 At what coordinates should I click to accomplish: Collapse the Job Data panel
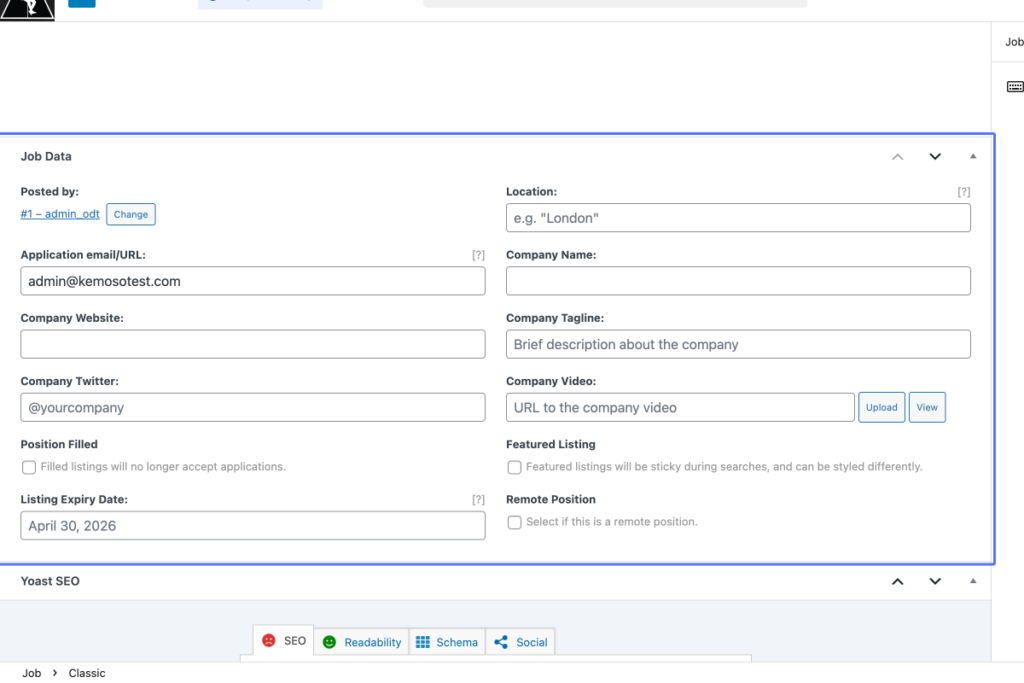973,157
